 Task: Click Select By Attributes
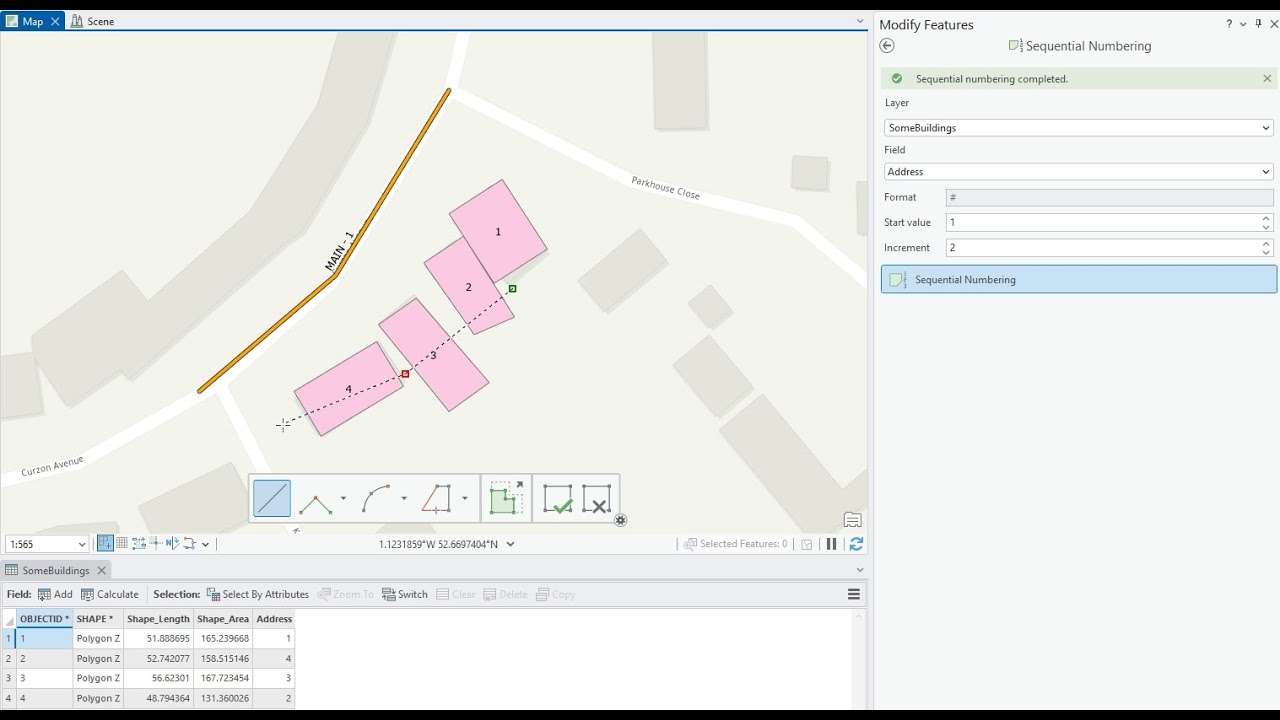(257, 594)
